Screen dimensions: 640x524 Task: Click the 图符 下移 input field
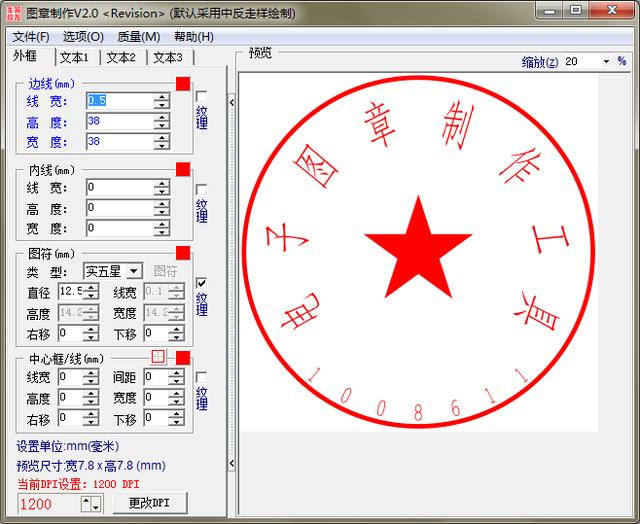coord(156,333)
